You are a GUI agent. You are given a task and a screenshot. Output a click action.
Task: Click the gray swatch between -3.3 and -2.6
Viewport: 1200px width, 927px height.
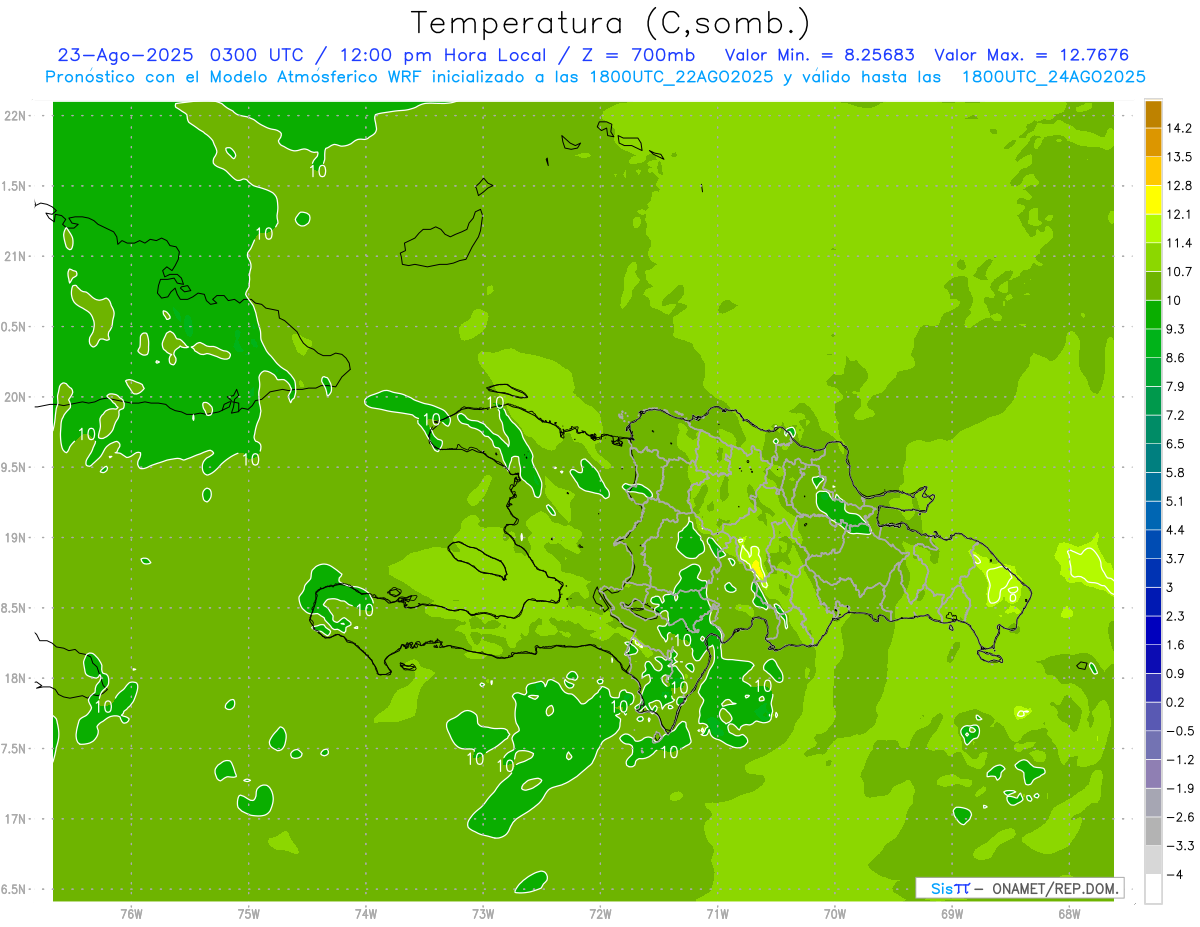click(1153, 831)
